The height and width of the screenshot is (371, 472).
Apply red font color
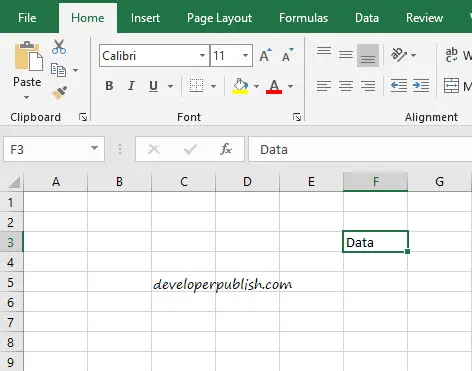pos(274,86)
